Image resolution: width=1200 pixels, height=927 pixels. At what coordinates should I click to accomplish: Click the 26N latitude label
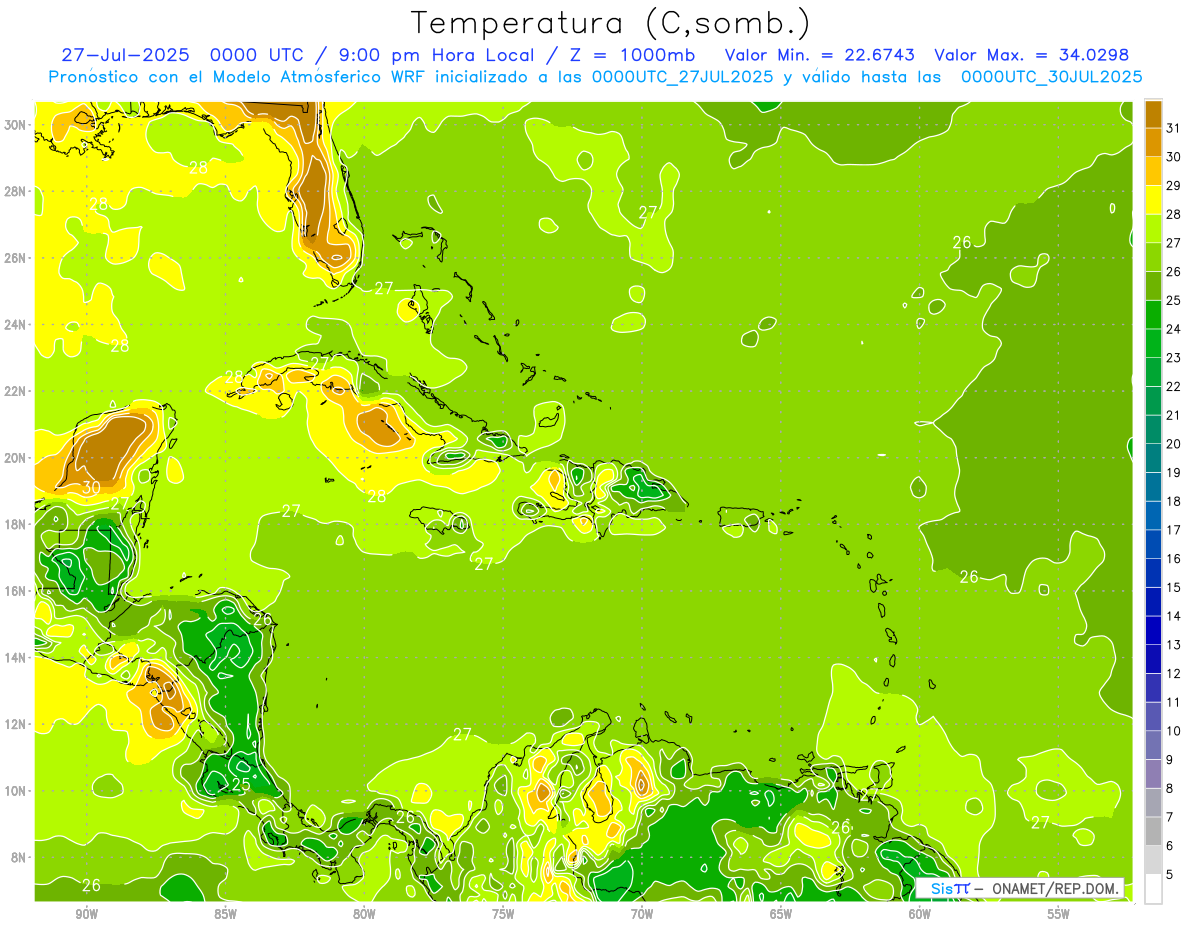pyautogui.click(x=16, y=258)
